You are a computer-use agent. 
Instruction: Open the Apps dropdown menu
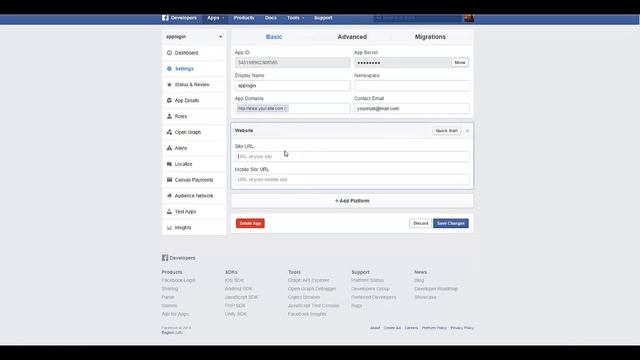(x=216, y=18)
